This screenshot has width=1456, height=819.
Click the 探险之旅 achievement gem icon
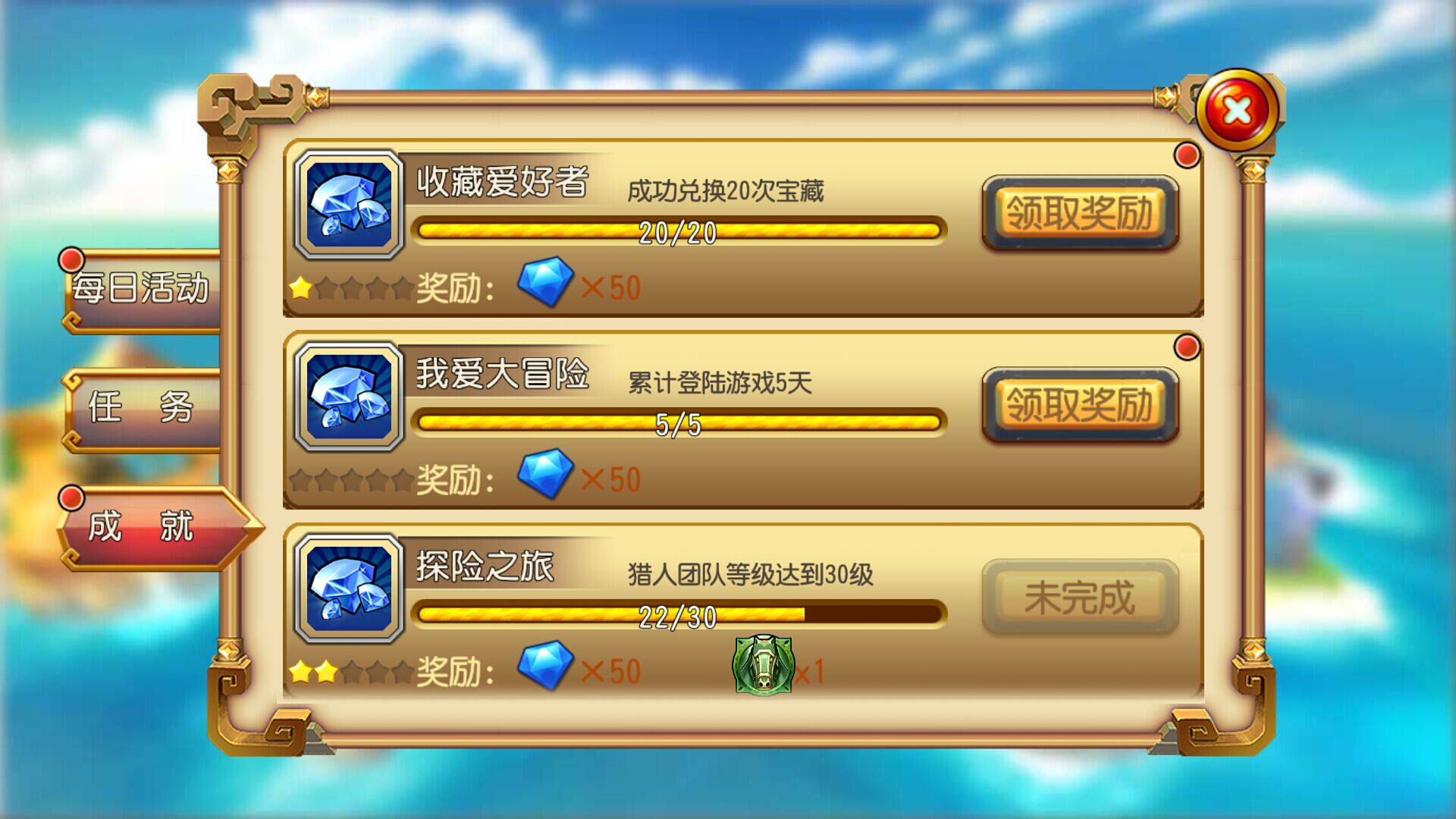(x=349, y=589)
